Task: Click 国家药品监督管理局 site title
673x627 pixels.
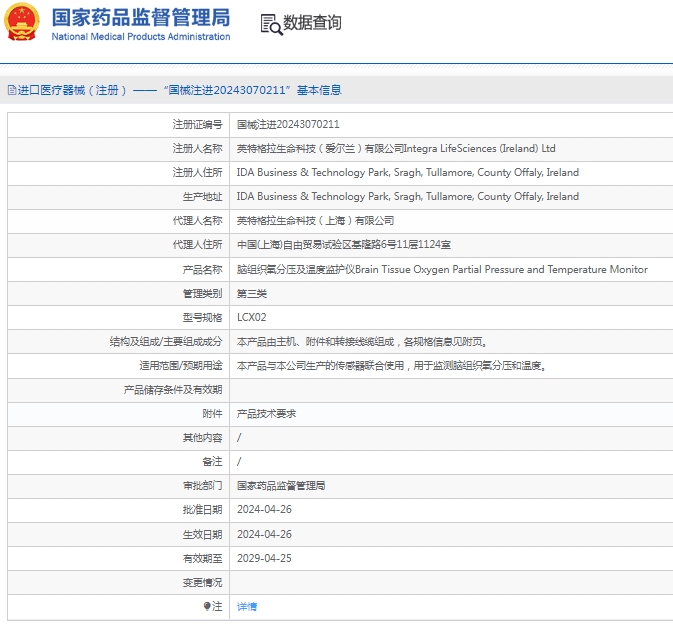Action: click(141, 18)
